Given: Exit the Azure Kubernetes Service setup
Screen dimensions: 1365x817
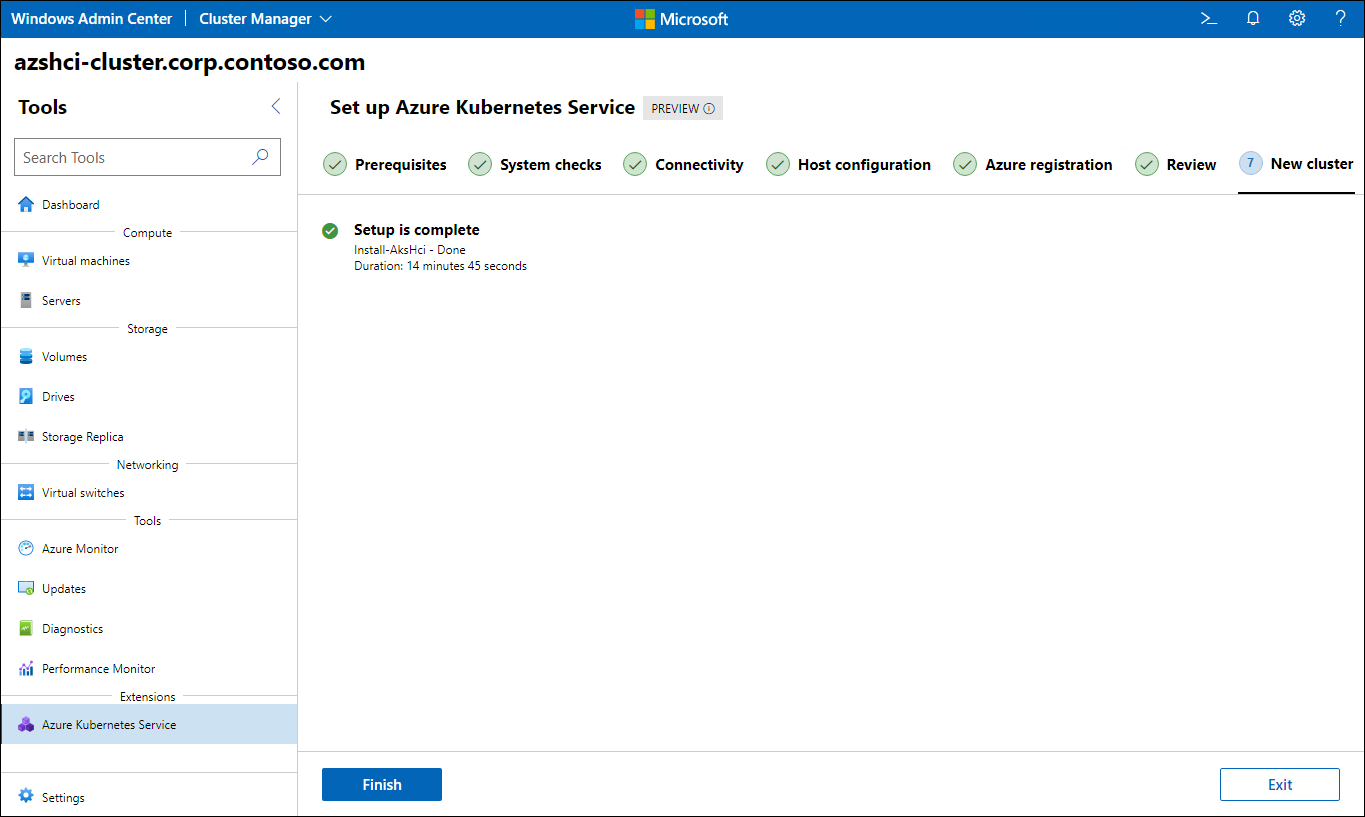Looking at the screenshot, I should [1279, 784].
